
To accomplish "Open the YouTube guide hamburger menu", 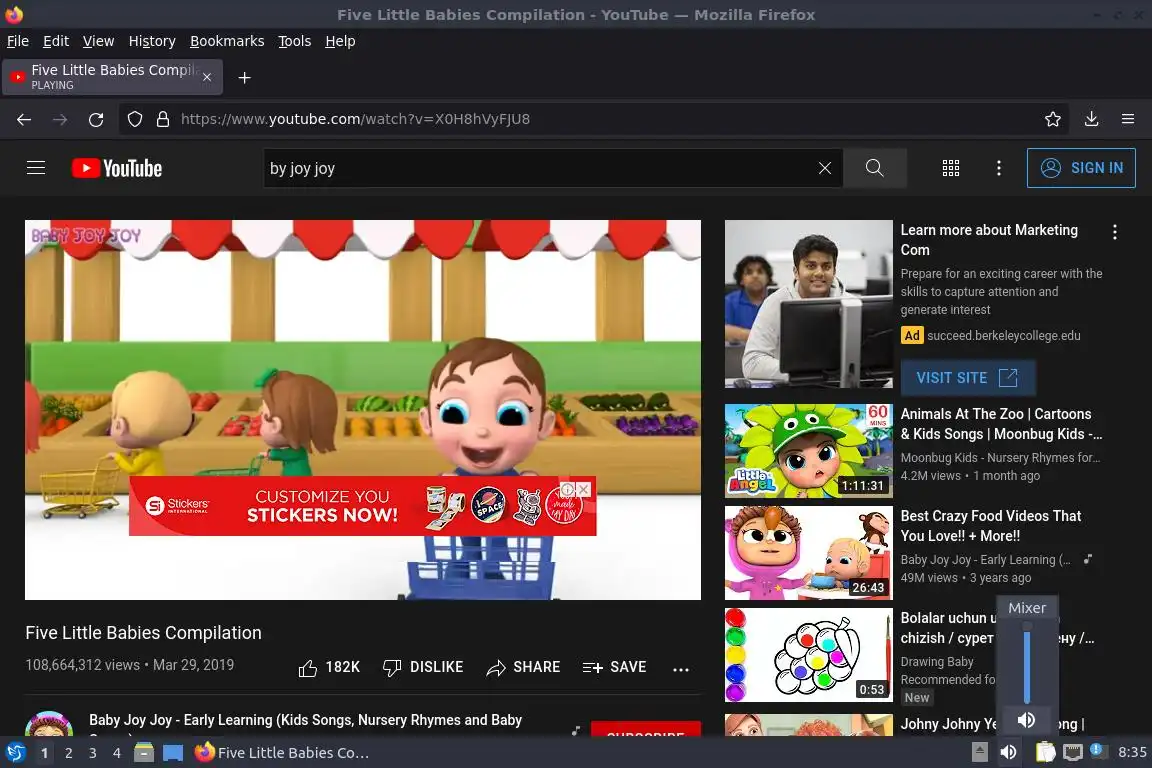I will [35, 168].
